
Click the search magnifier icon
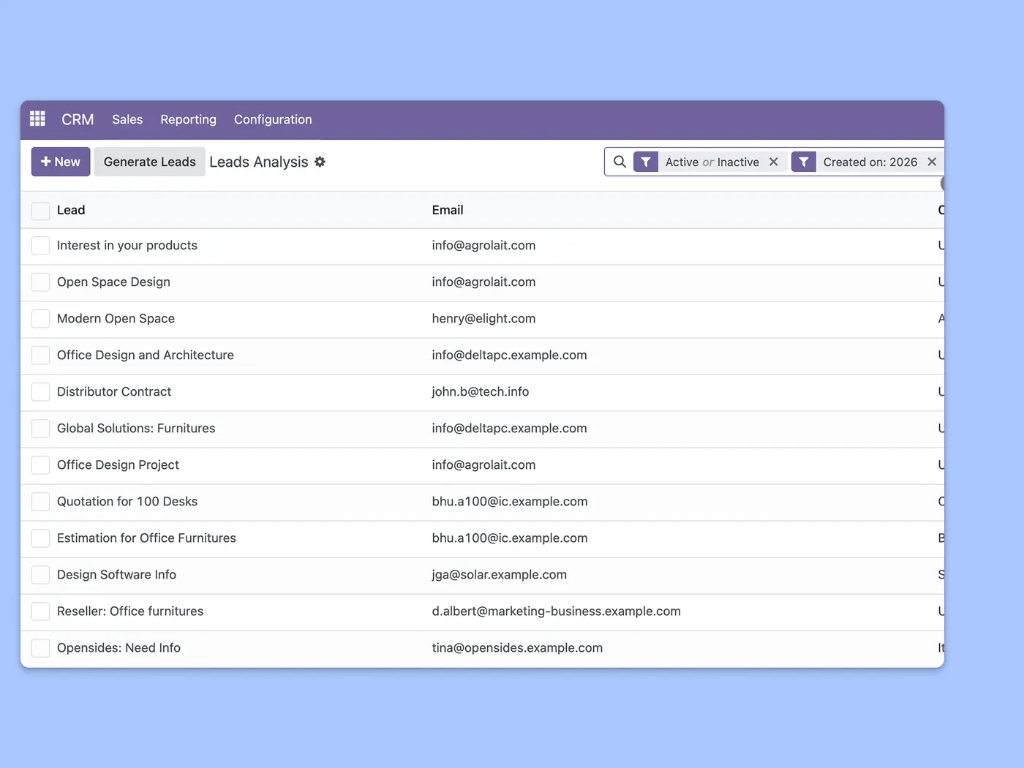621,161
